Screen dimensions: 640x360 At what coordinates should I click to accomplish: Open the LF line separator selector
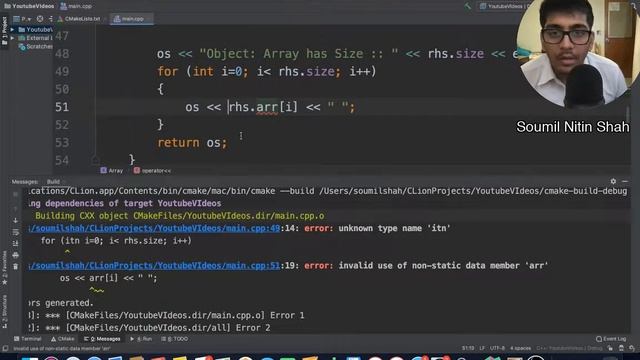(482, 348)
